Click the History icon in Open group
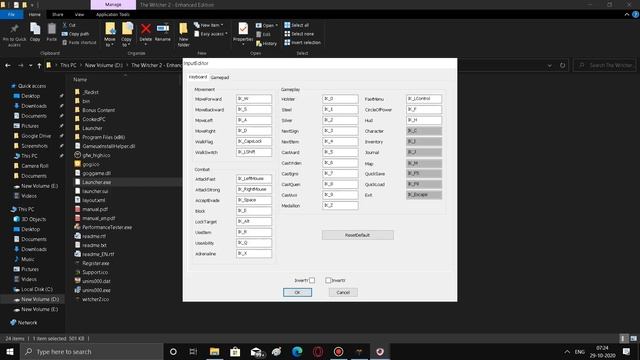This screenshot has height=360, width=640. coord(266,43)
